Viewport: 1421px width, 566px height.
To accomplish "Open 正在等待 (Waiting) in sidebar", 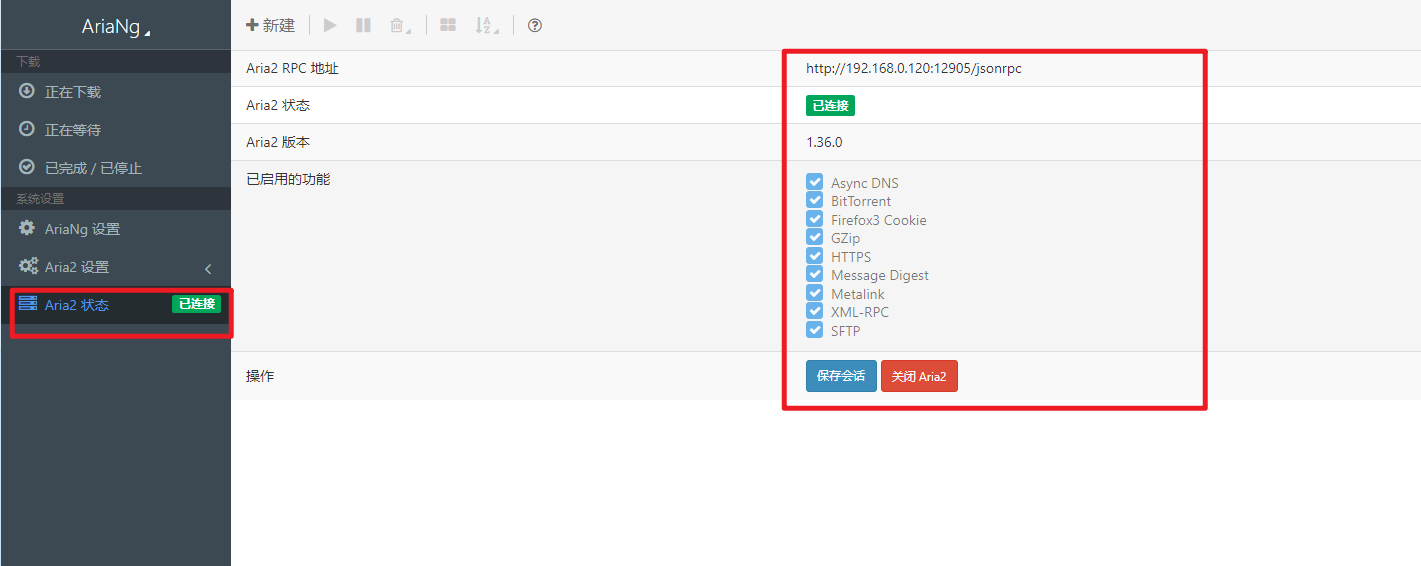I will 115,130.
